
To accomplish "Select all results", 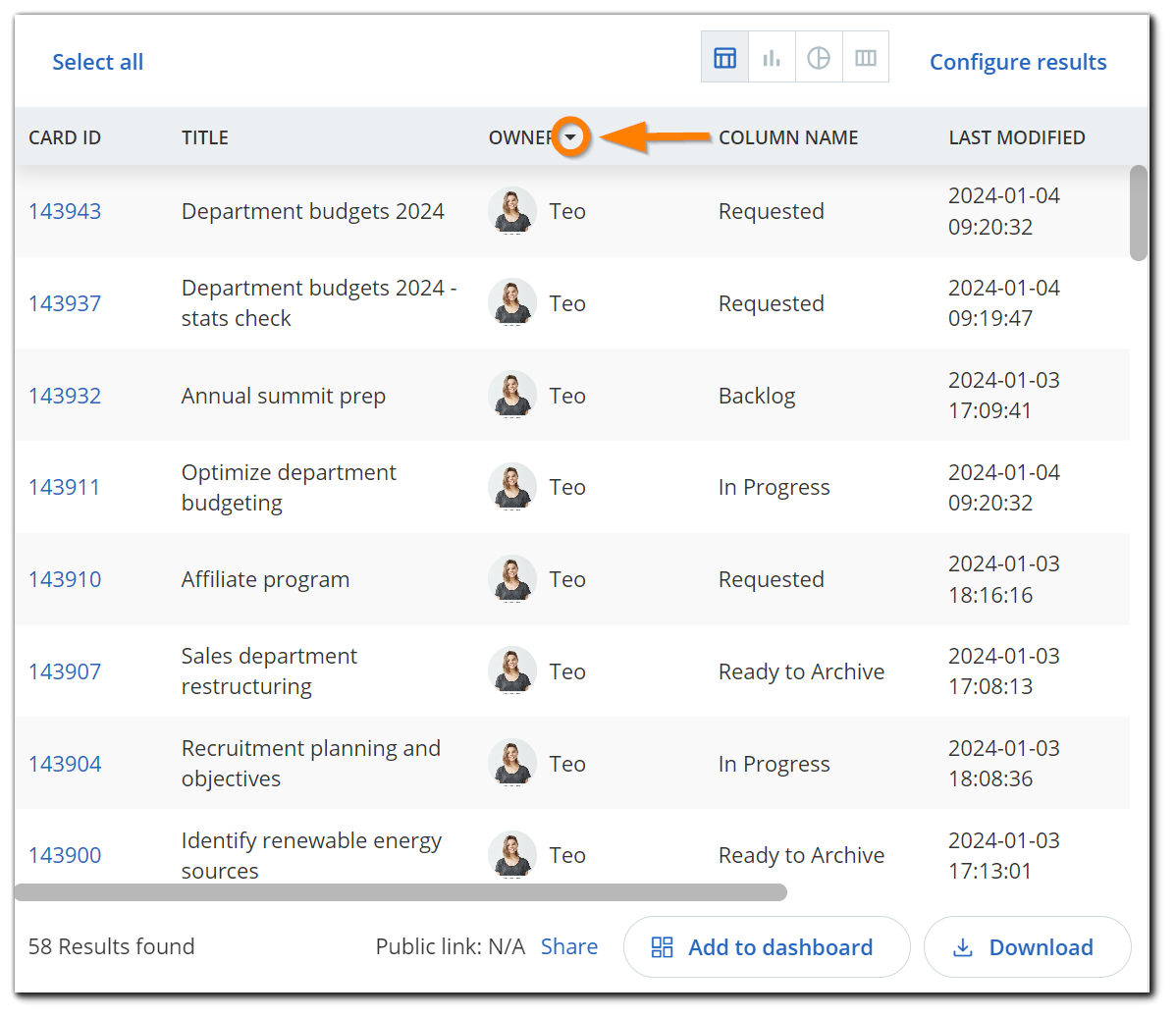I will coord(97,62).
